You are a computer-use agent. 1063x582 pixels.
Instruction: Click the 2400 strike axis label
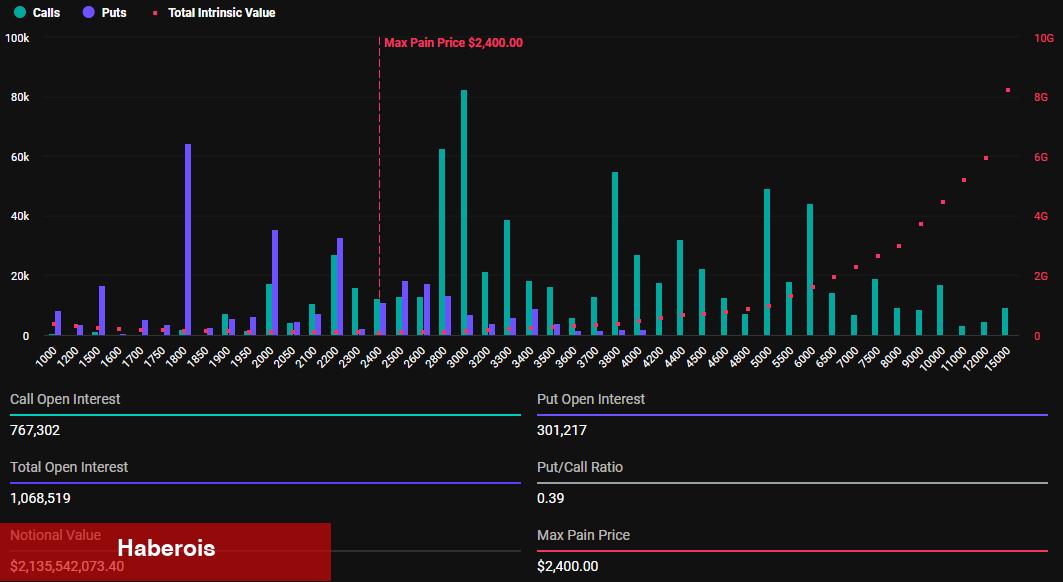point(371,357)
